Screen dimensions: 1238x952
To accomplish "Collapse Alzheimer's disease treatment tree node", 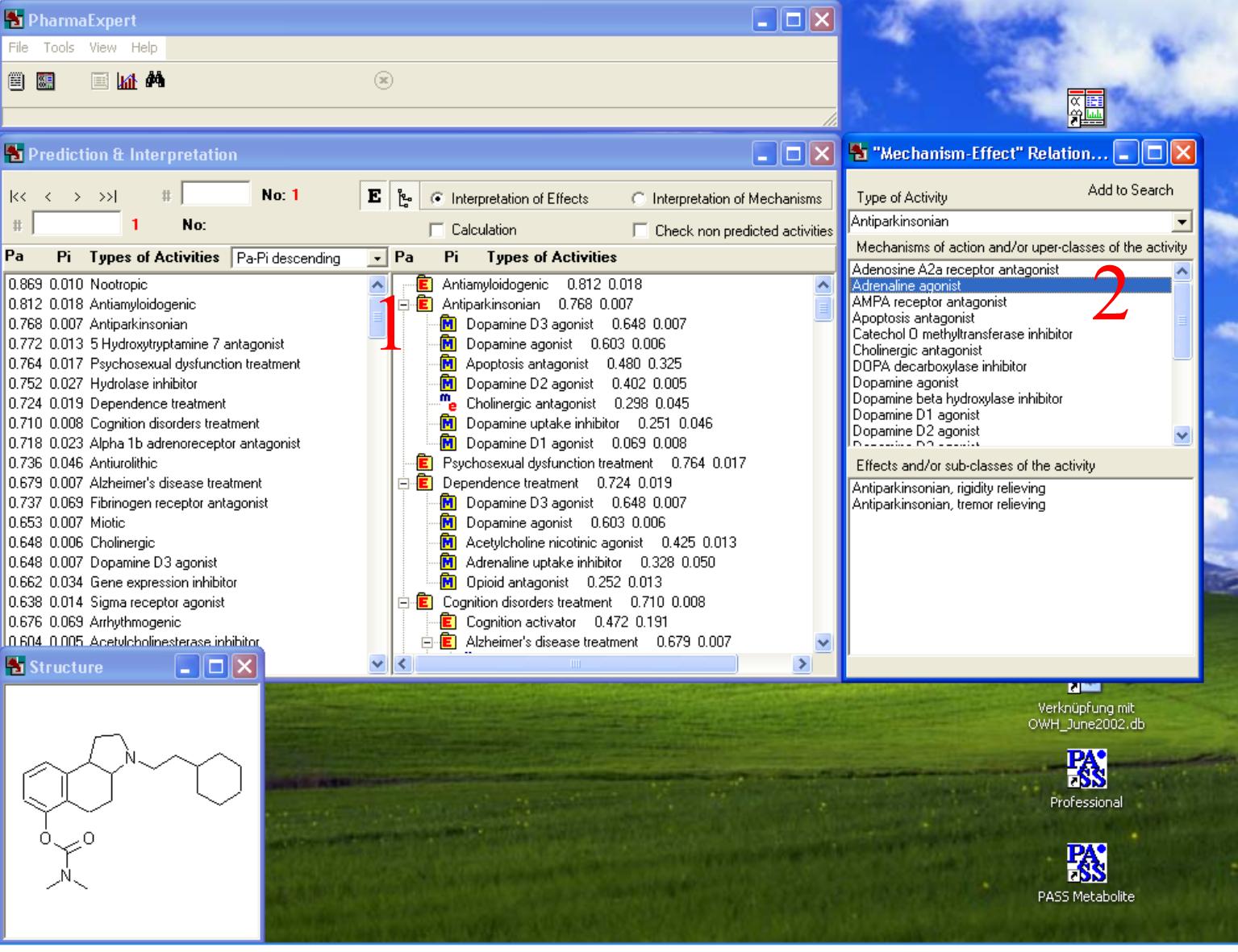I will click(x=427, y=642).
